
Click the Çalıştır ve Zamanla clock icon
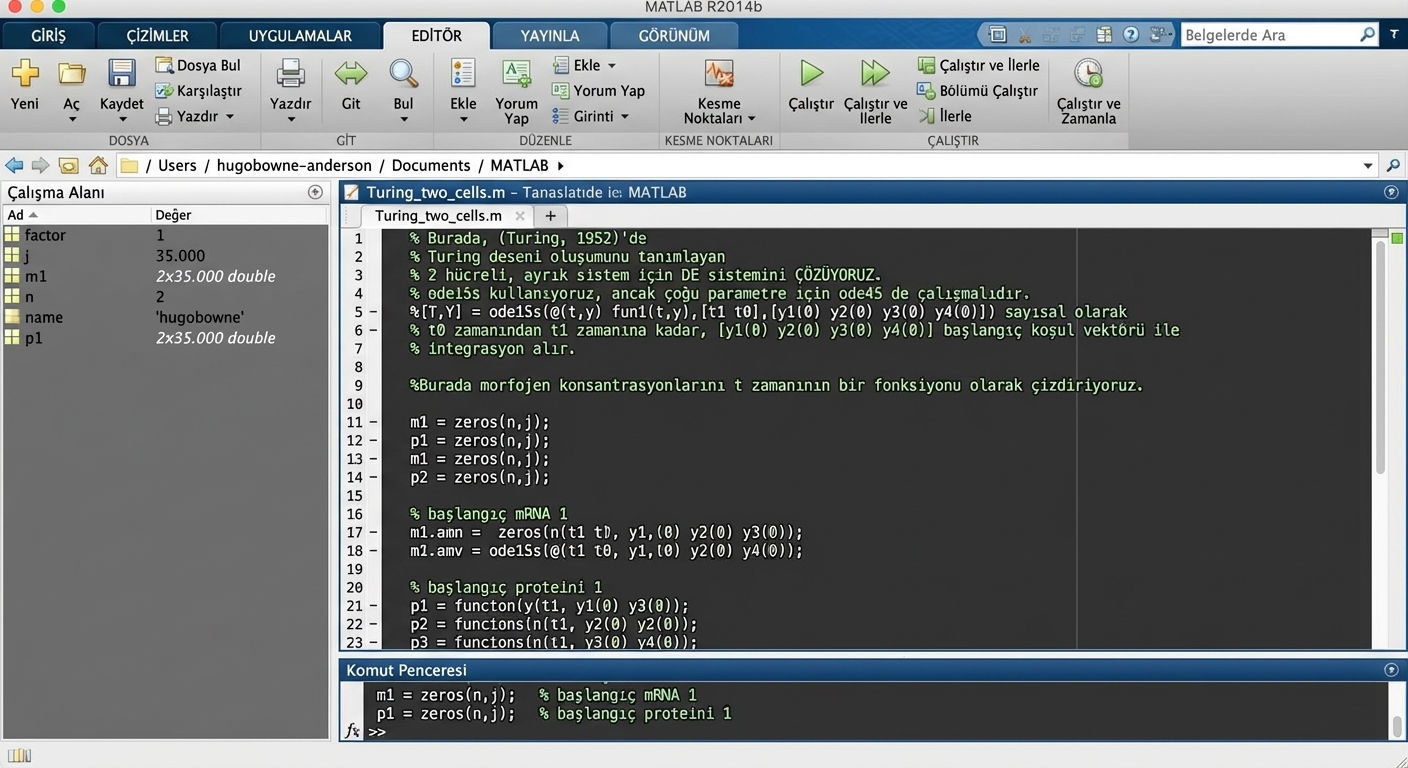[x=1088, y=74]
